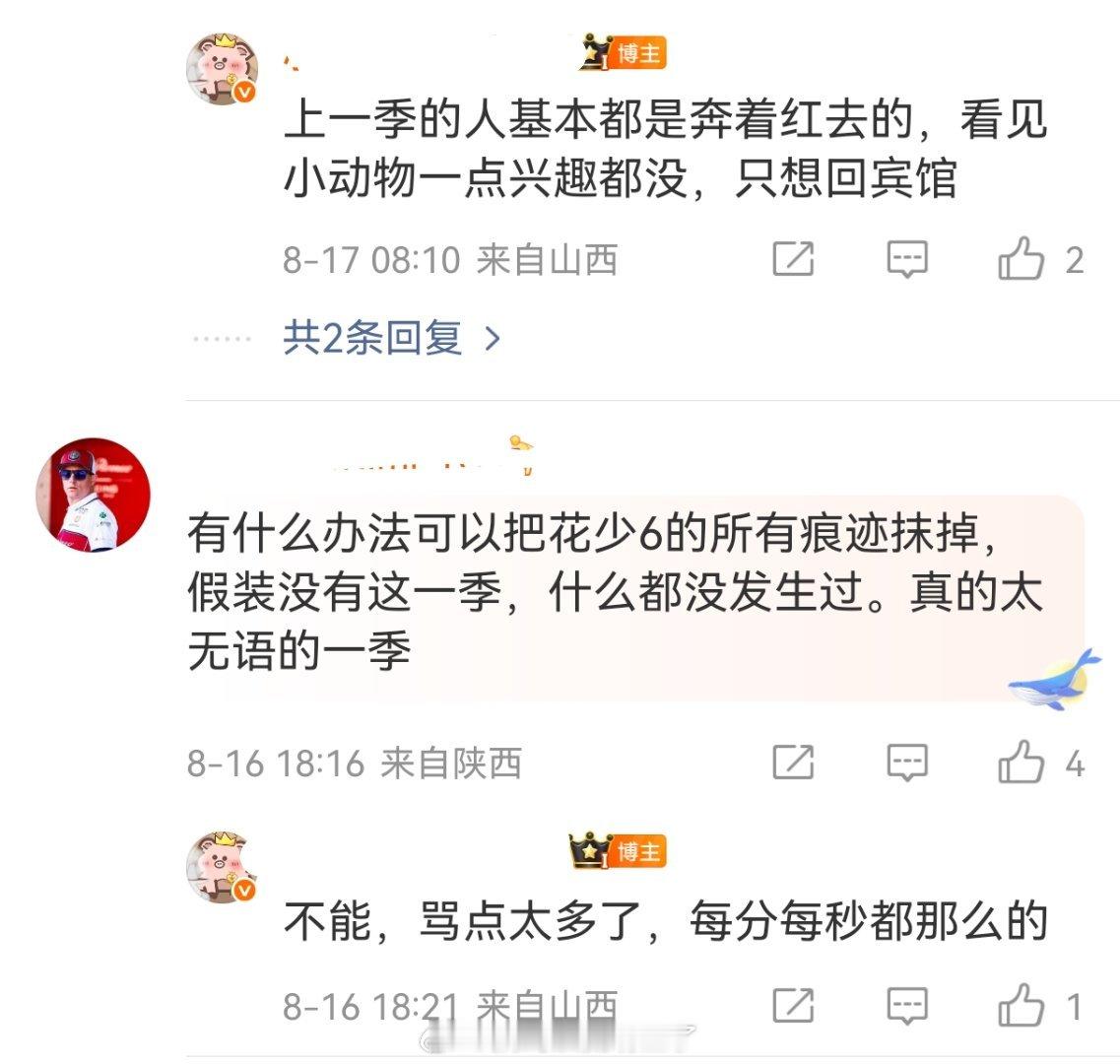Image resolution: width=1120 pixels, height=1064 pixels.
Task: Reply to the 8-16 18:21 comment
Action: [x=907, y=1006]
